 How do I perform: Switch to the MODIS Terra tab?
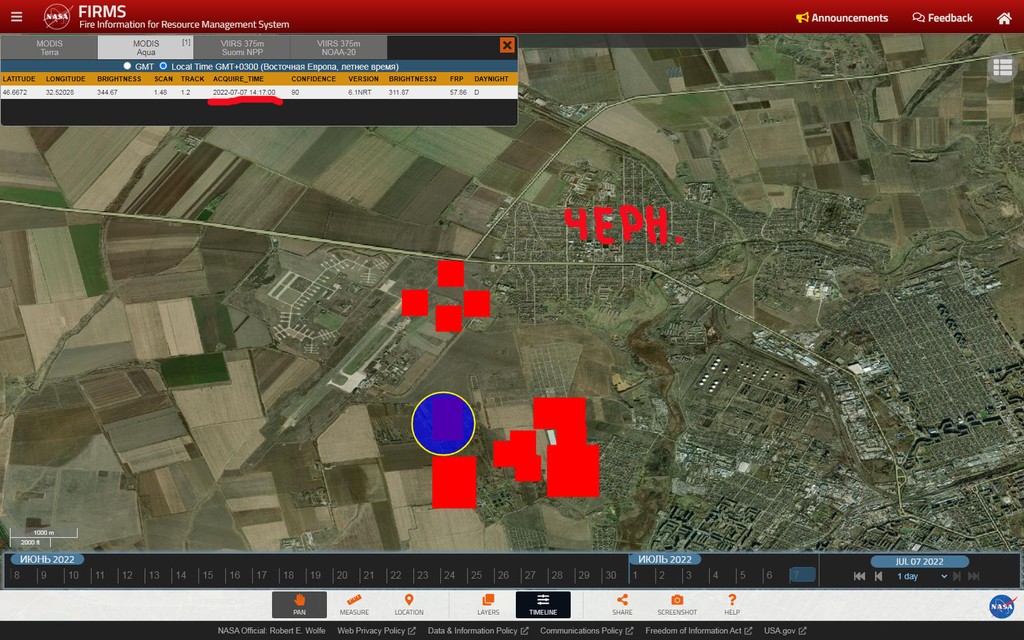(50, 48)
